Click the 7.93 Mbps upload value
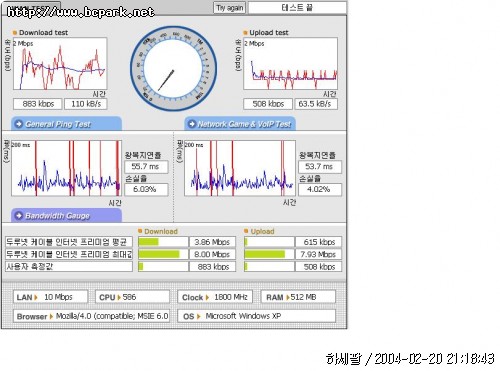This screenshot has height=371, width=500. tap(319, 254)
